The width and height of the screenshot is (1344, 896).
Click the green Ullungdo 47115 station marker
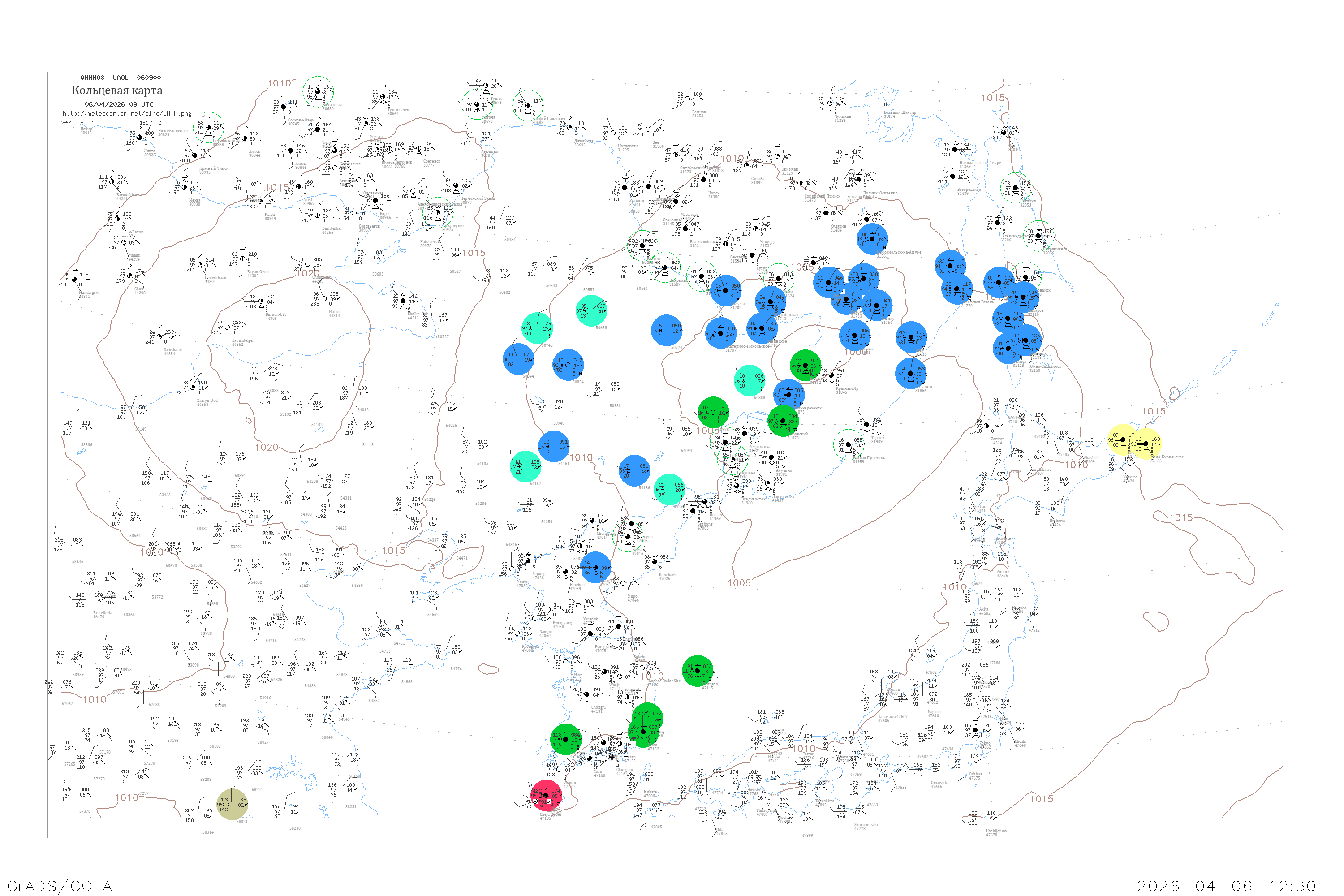pos(697,671)
